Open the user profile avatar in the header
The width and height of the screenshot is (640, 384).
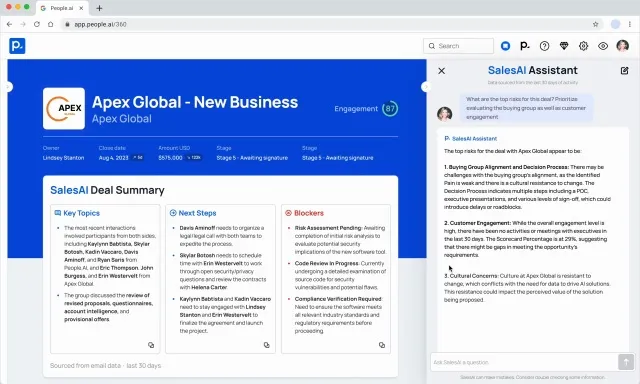click(x=622, y=46)
